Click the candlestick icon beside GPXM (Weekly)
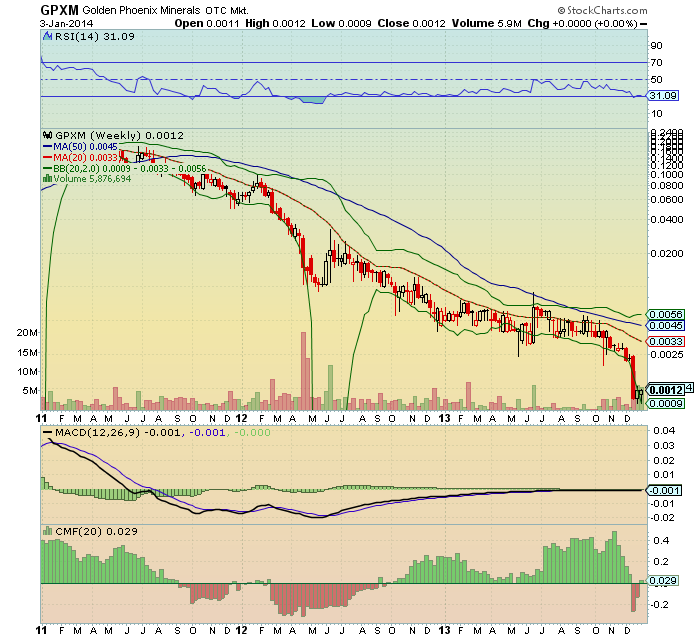This screenshot has width=700, height=639. click(x=47, y=135)
